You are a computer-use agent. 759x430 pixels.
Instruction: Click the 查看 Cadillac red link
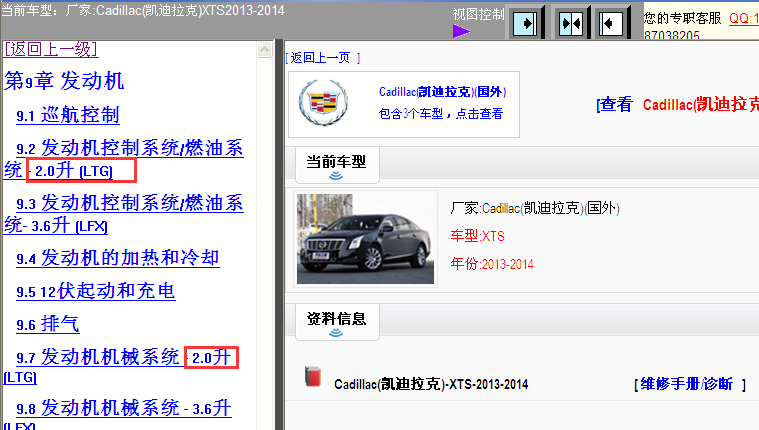[678, 105]
